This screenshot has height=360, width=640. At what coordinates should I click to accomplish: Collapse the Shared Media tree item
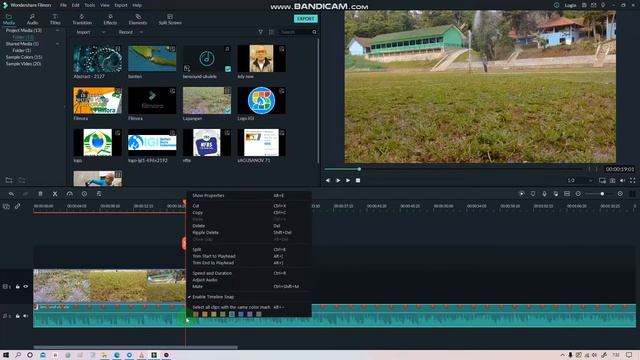coord(57,44)
